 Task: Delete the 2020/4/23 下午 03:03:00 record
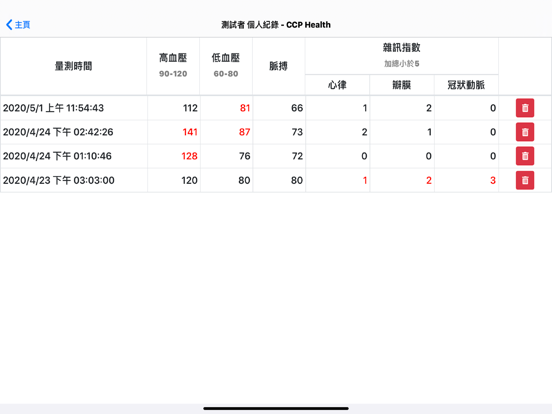pyautogui.click(x=525, y=180)
